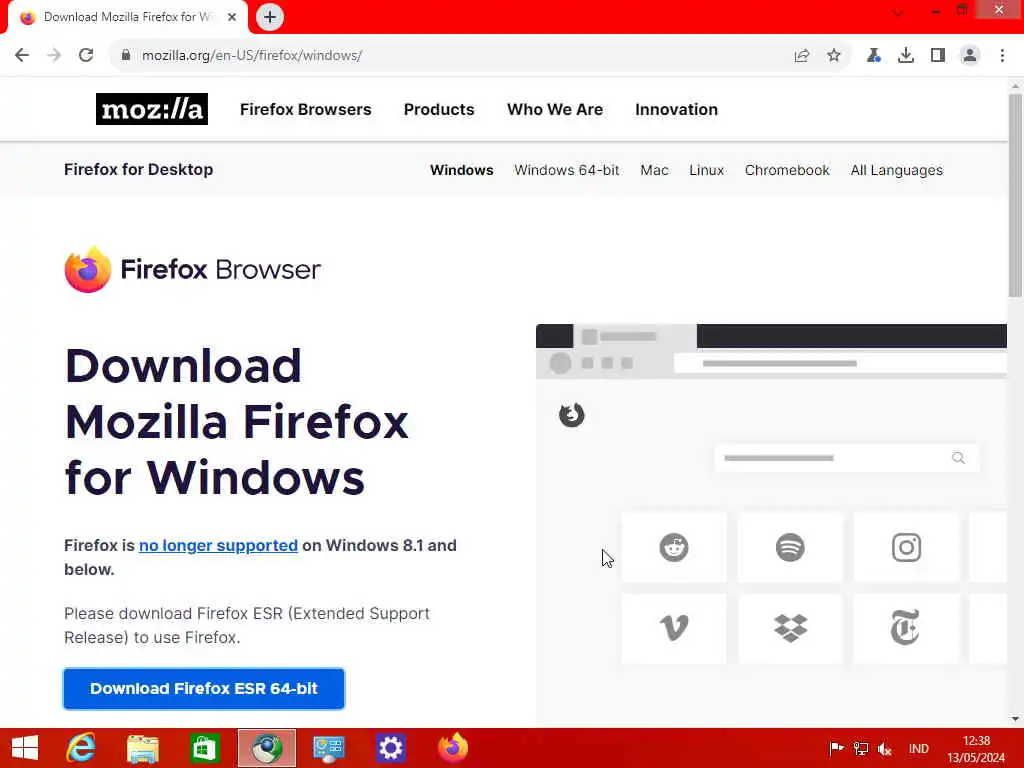Select the Linux platform link
The height and width of the screenshot is (768, 1024).
(707, 170)
